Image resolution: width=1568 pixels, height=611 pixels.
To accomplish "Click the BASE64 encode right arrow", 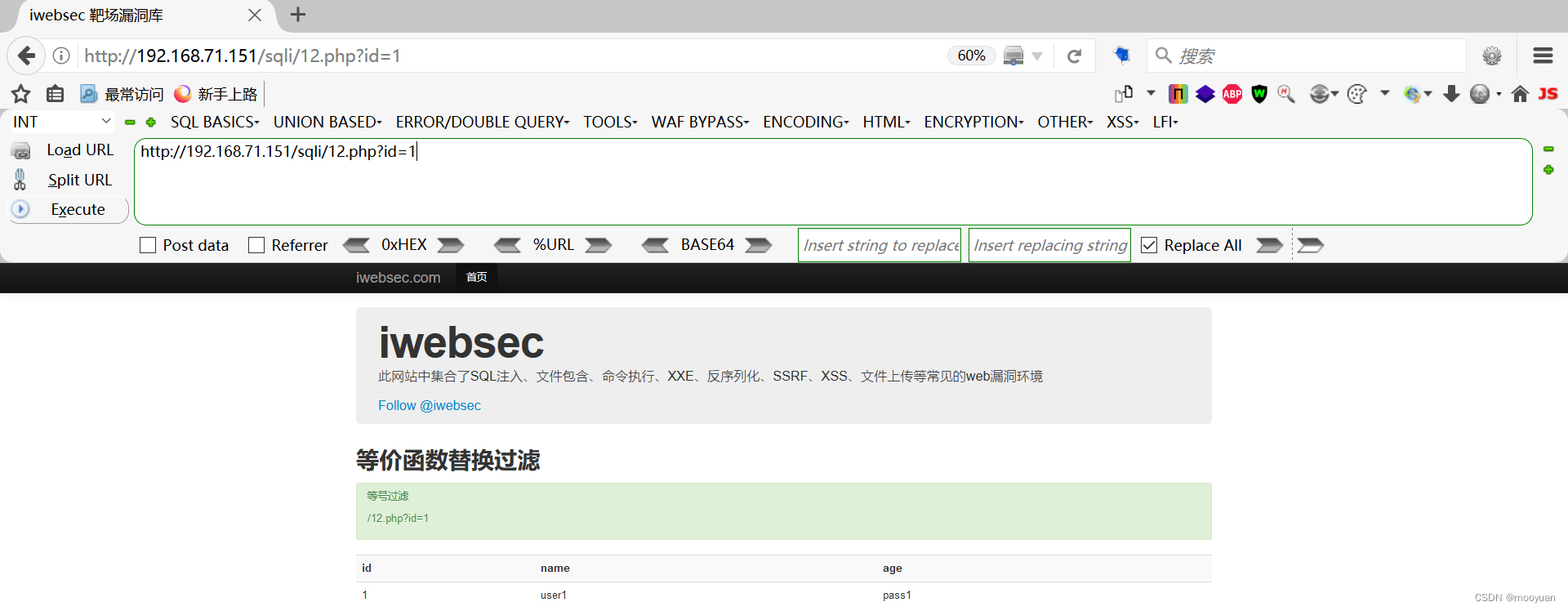I will tap(759, 245).
